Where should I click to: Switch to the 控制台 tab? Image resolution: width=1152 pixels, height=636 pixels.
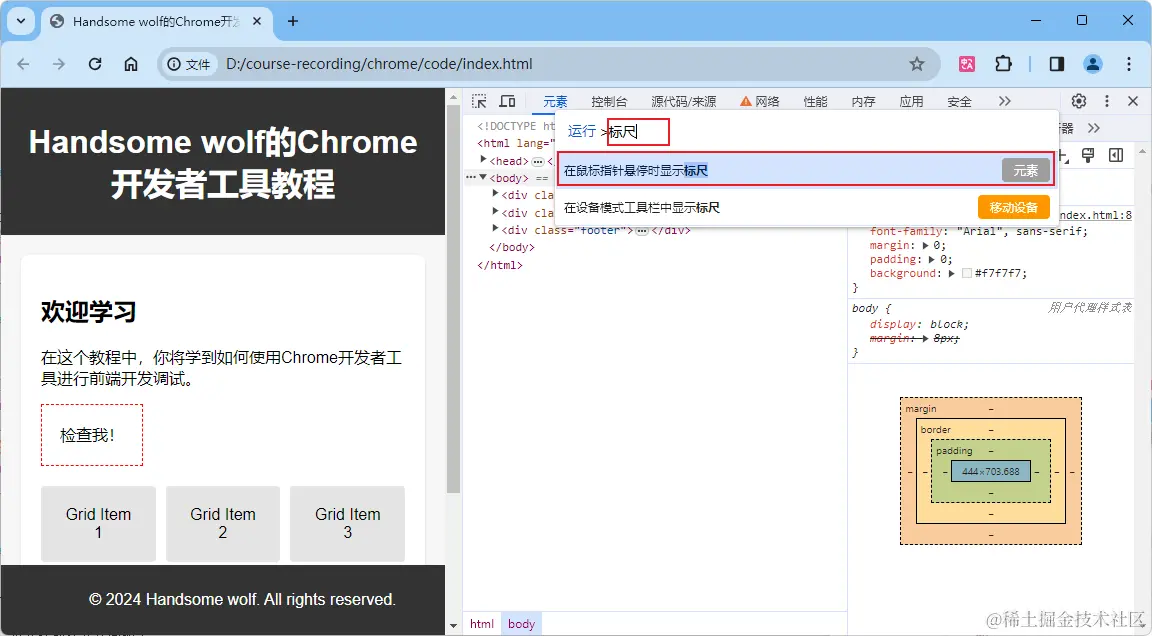(x=609, y=101)
